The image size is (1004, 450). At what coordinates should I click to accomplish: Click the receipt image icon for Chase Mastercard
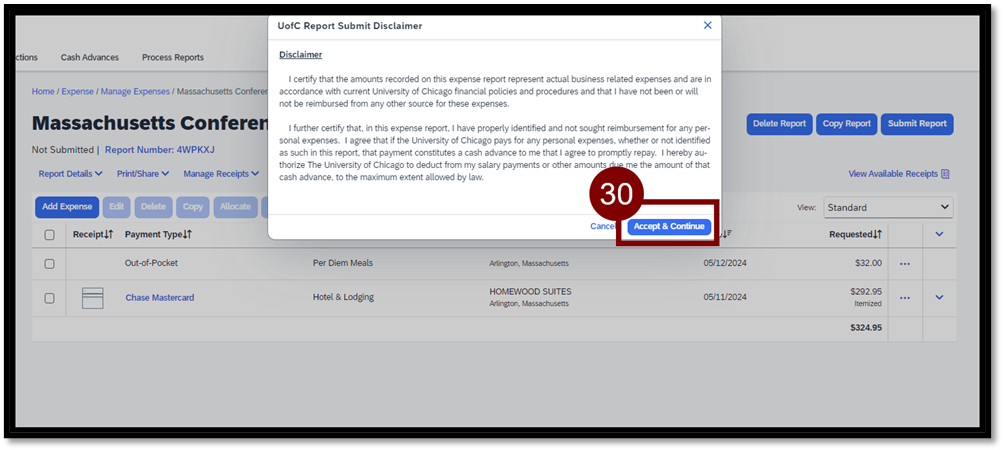coord(92,298)
